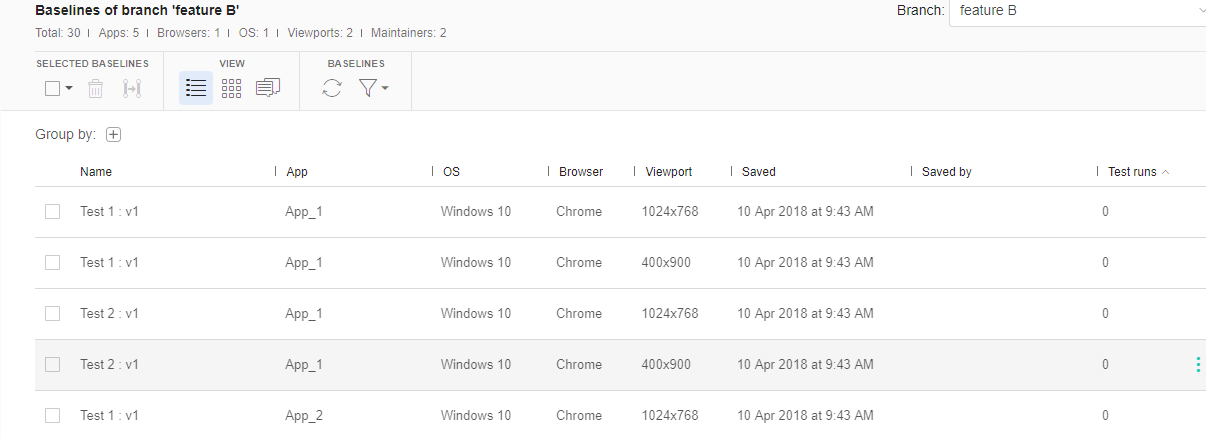Click the Viewport column header
1206x437 pixels.
pyautogui.click(x=669, y=172)
